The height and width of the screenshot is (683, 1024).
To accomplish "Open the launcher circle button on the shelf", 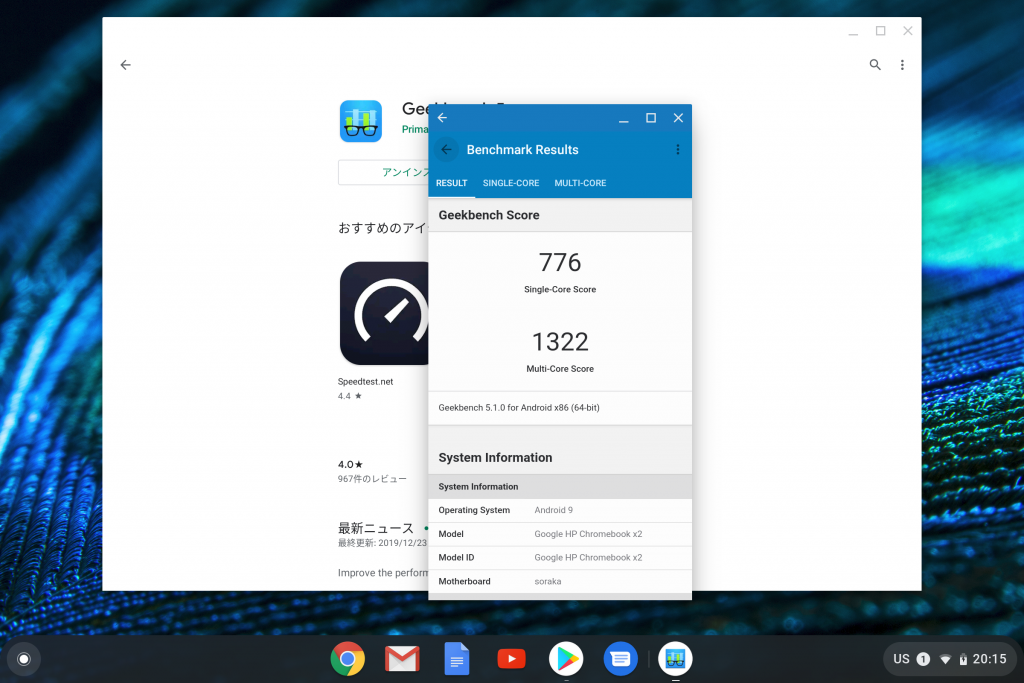I will click(24, 659).
